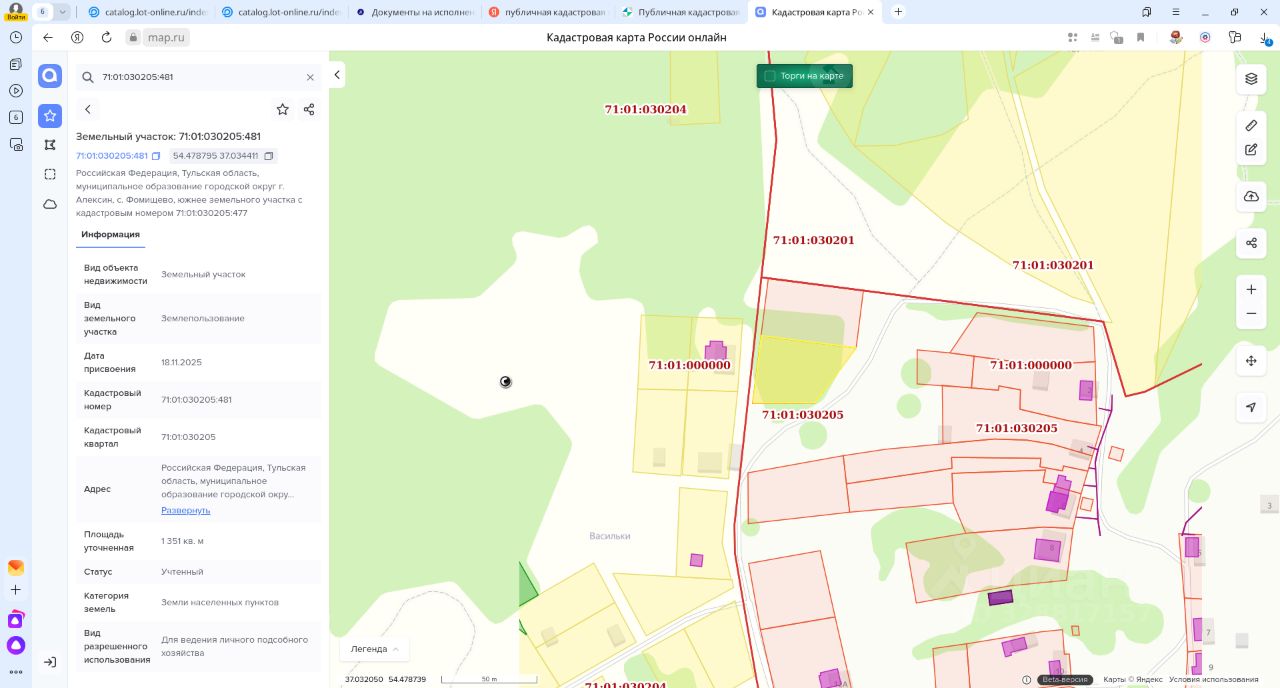Click 'Земли населенных пунктов' category value

pyautogui.click(x=220, y=602)
